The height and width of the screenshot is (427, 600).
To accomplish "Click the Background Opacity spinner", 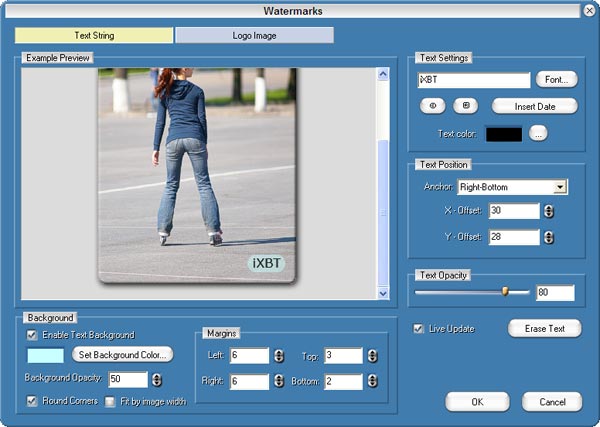I will [x=157, y=379].
